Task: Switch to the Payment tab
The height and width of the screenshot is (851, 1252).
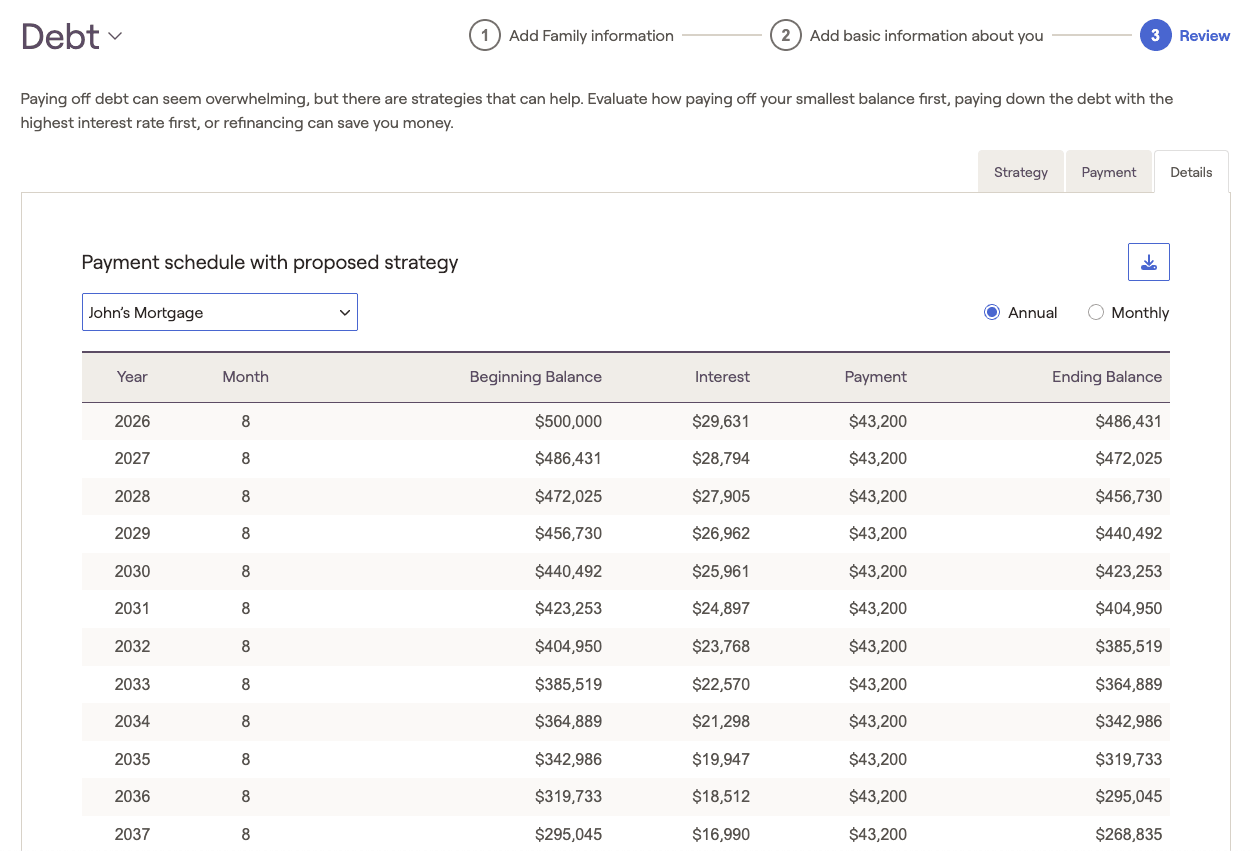Action: pyautogui.click(x=1109, y=172)
